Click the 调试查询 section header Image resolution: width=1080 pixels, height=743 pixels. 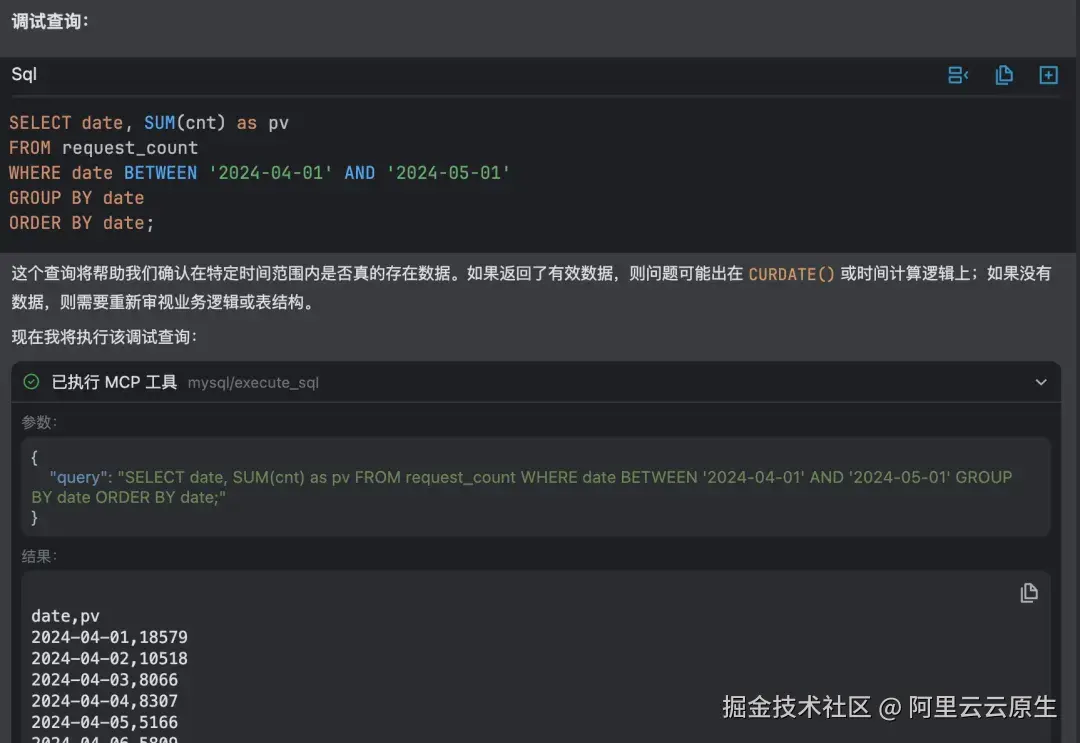(47, 21)
